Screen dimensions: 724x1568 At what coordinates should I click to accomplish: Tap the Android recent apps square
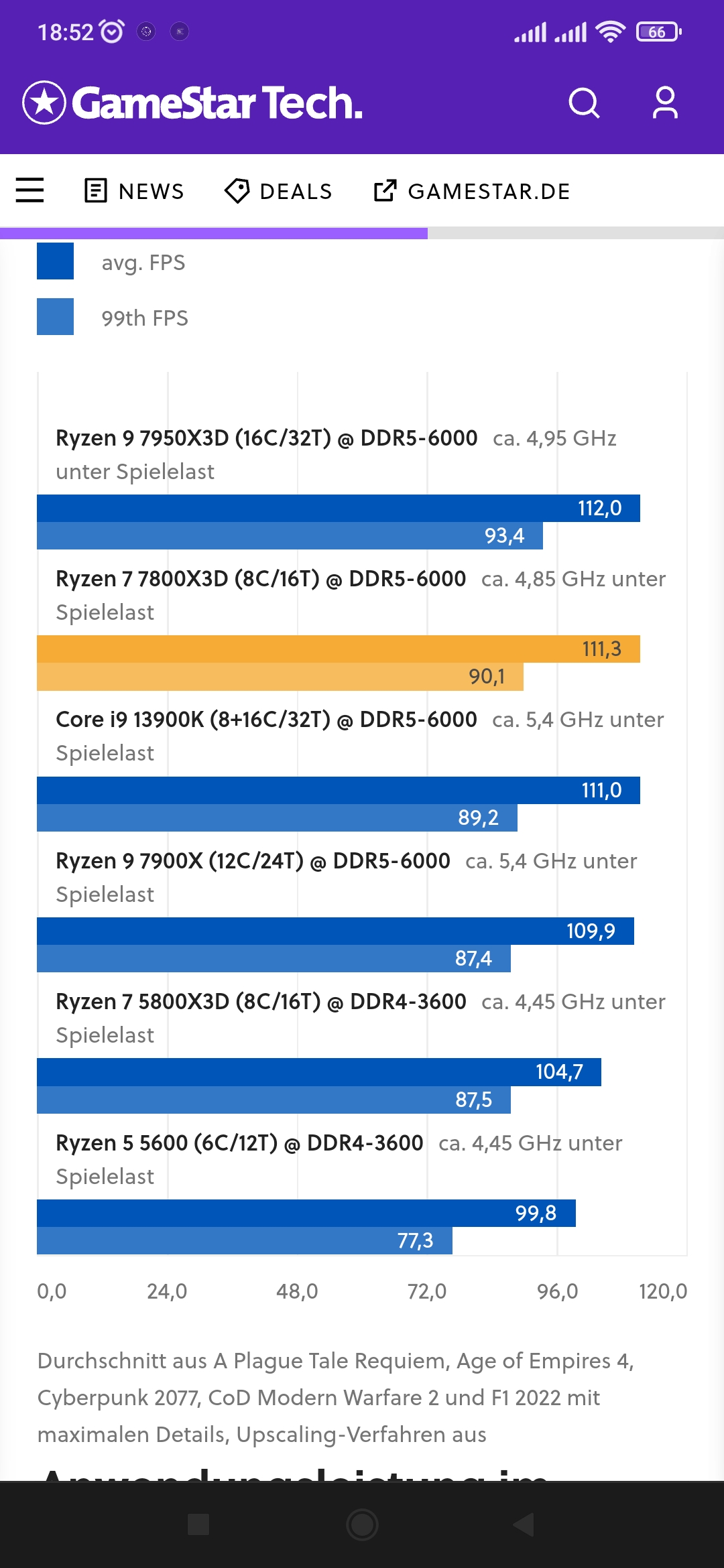tap(198, 1524)
